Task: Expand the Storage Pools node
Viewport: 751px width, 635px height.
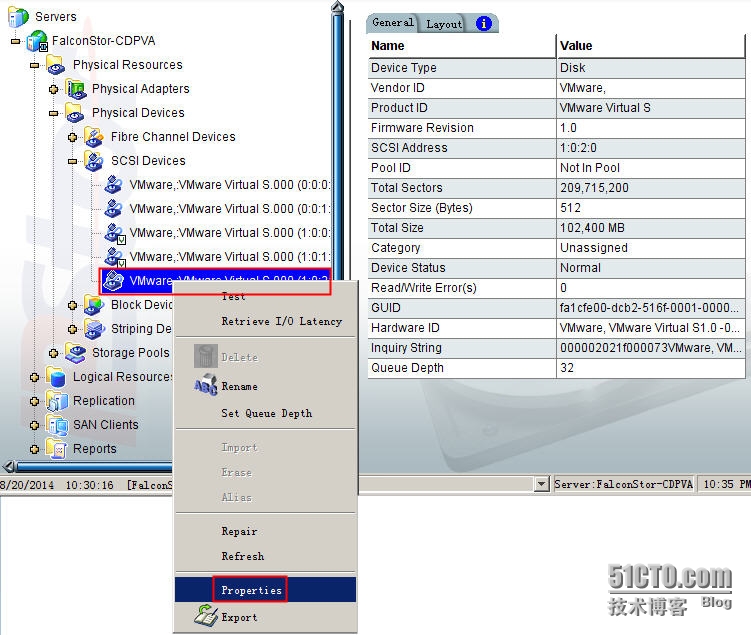Action: tap(53, 353)
